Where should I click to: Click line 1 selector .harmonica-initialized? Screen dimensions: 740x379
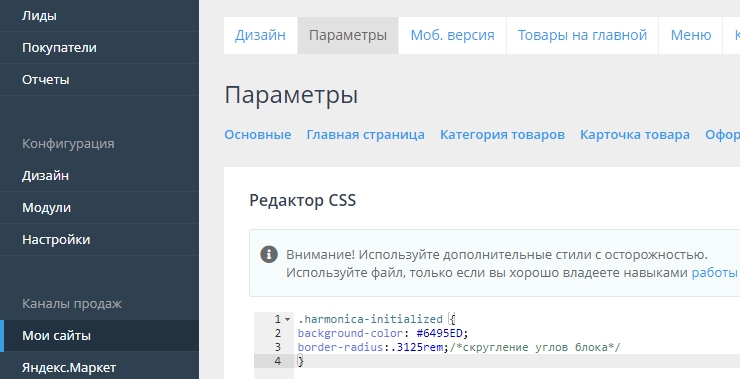click(370, 320)
